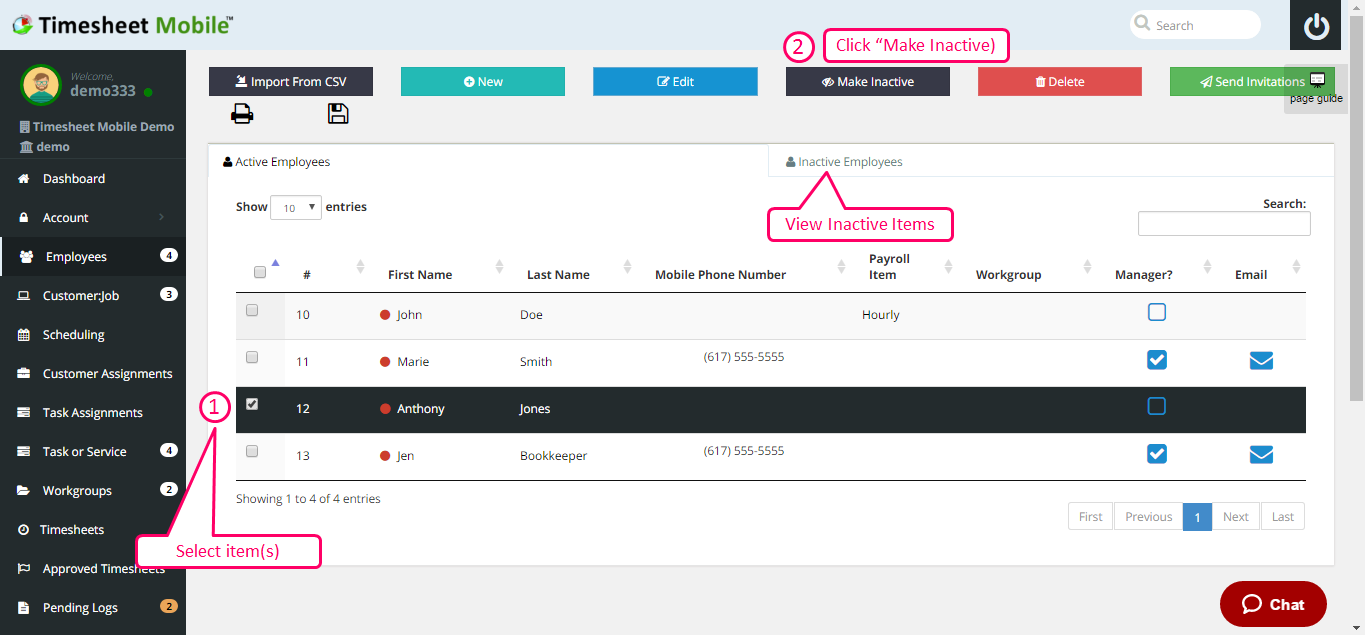Go to Next page in pagination

pyautogui.click(x=1235, y=517)
